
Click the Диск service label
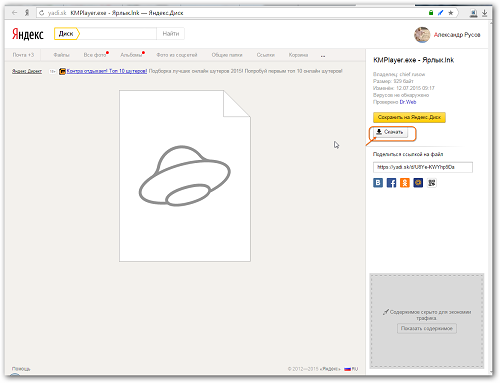(66, 34)
